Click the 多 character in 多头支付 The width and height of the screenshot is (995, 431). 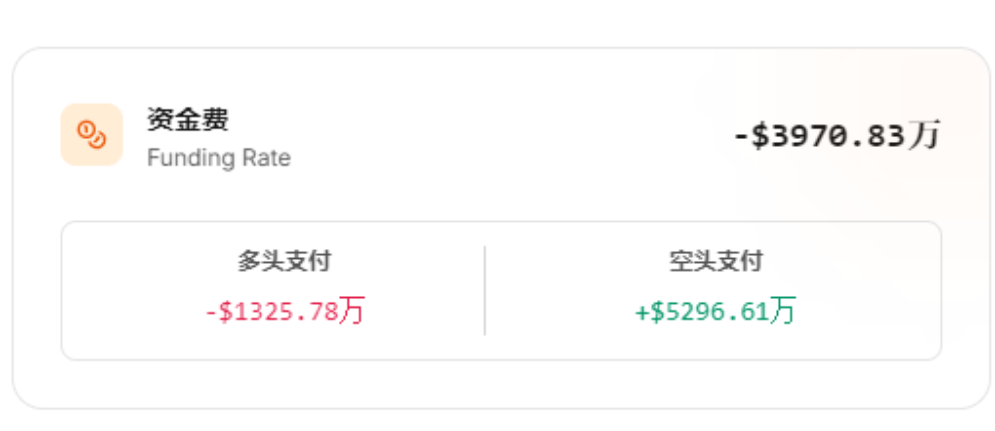pyautogui.click(x=249, y=262)
